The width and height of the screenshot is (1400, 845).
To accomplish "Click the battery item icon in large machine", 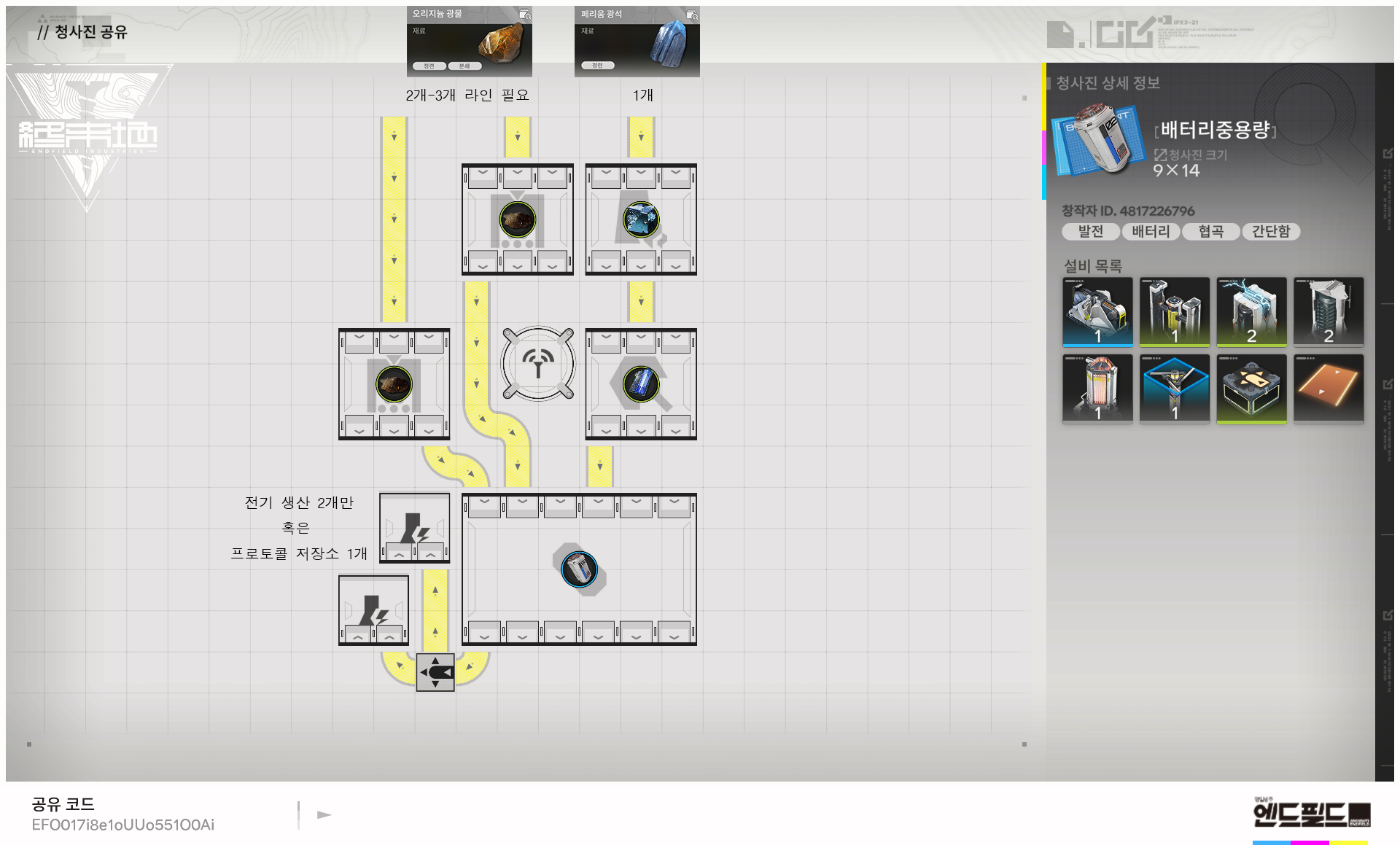I will click(580, 569).
